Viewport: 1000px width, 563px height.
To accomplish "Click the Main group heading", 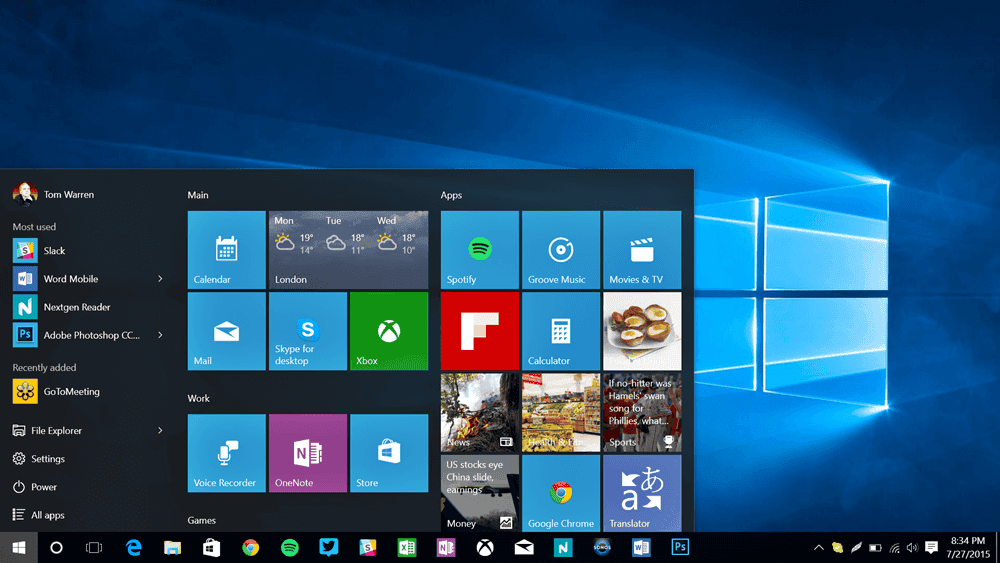I will coord(198,195).
